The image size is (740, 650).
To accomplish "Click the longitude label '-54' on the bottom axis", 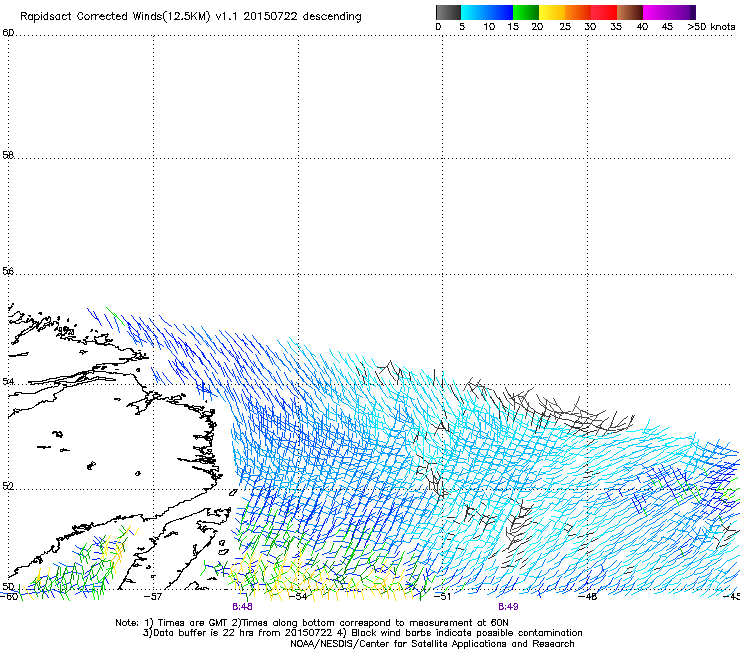I will 298,597.
